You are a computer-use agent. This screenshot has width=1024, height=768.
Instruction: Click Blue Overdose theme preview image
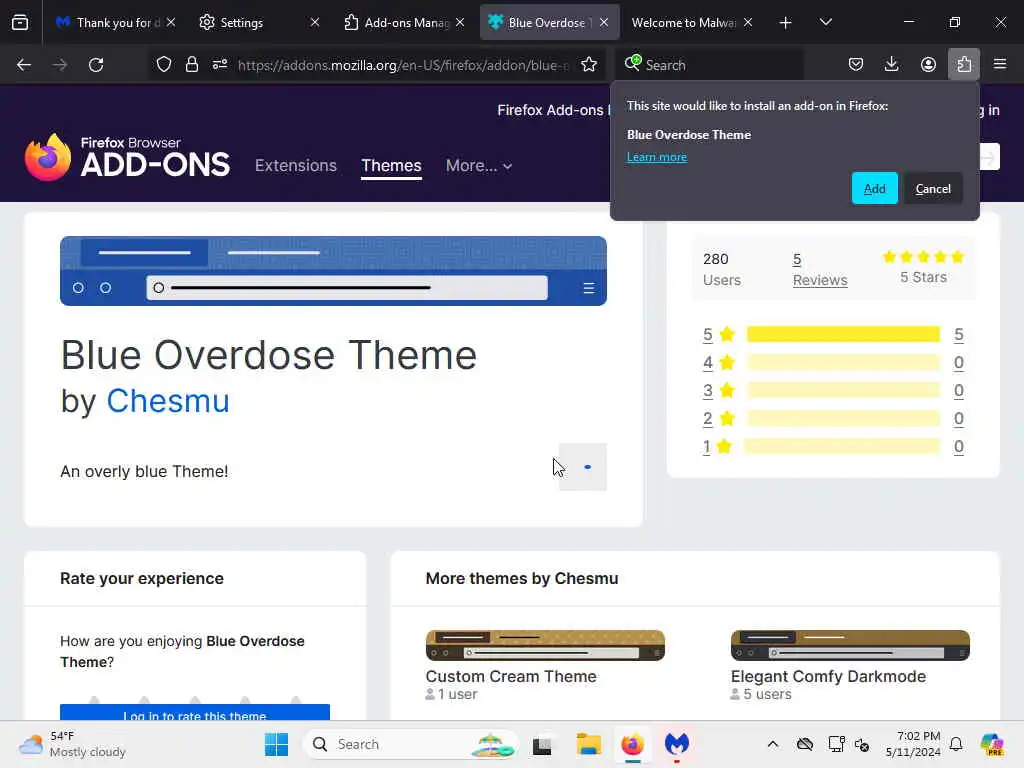(333, 270)
